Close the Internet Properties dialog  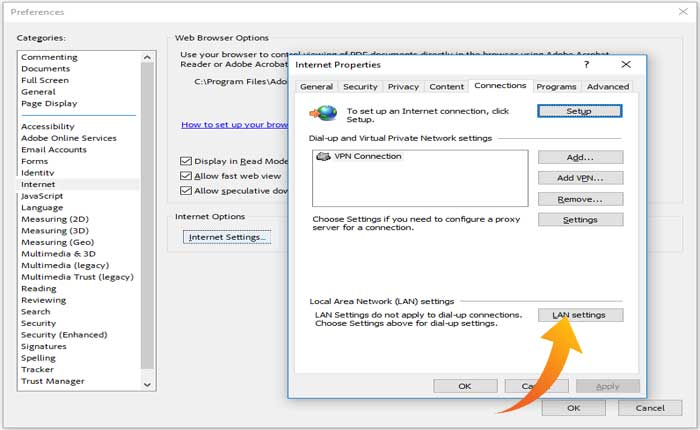coord(626,64)
